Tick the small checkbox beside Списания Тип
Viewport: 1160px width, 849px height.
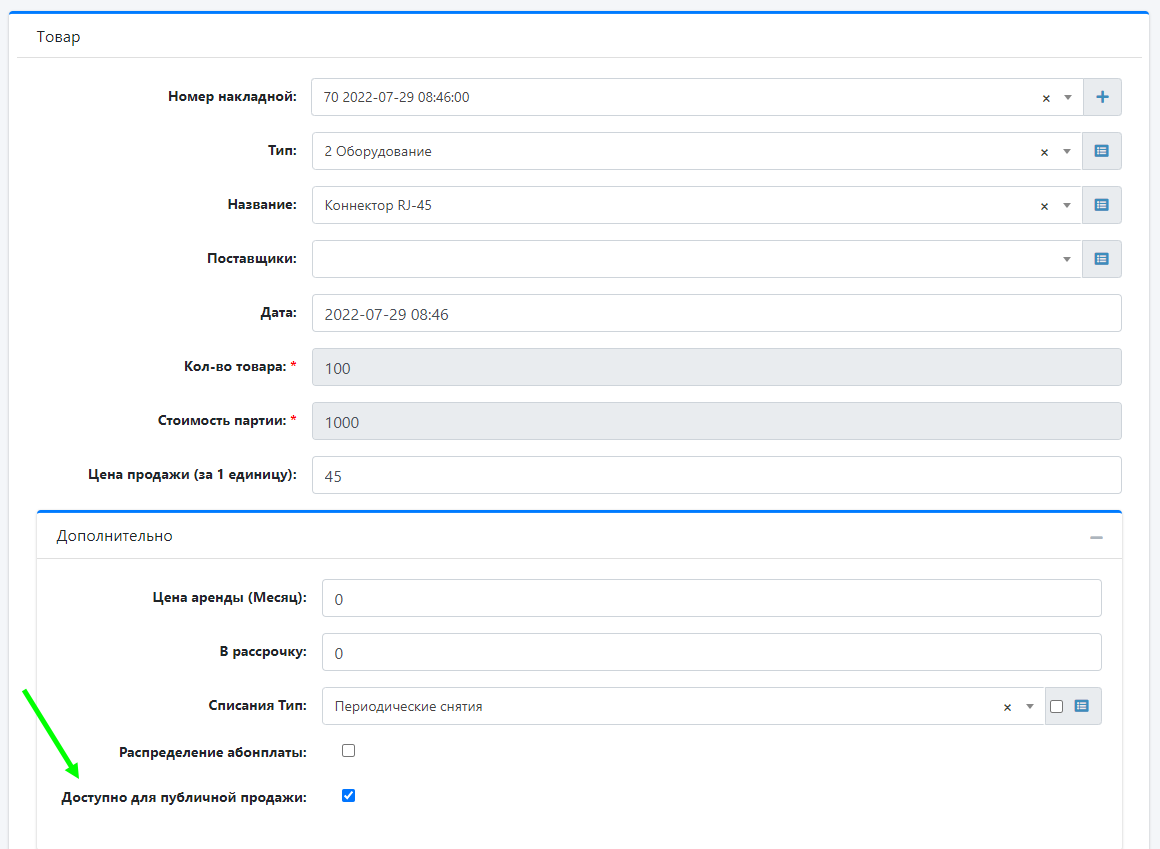[1057, 707]
